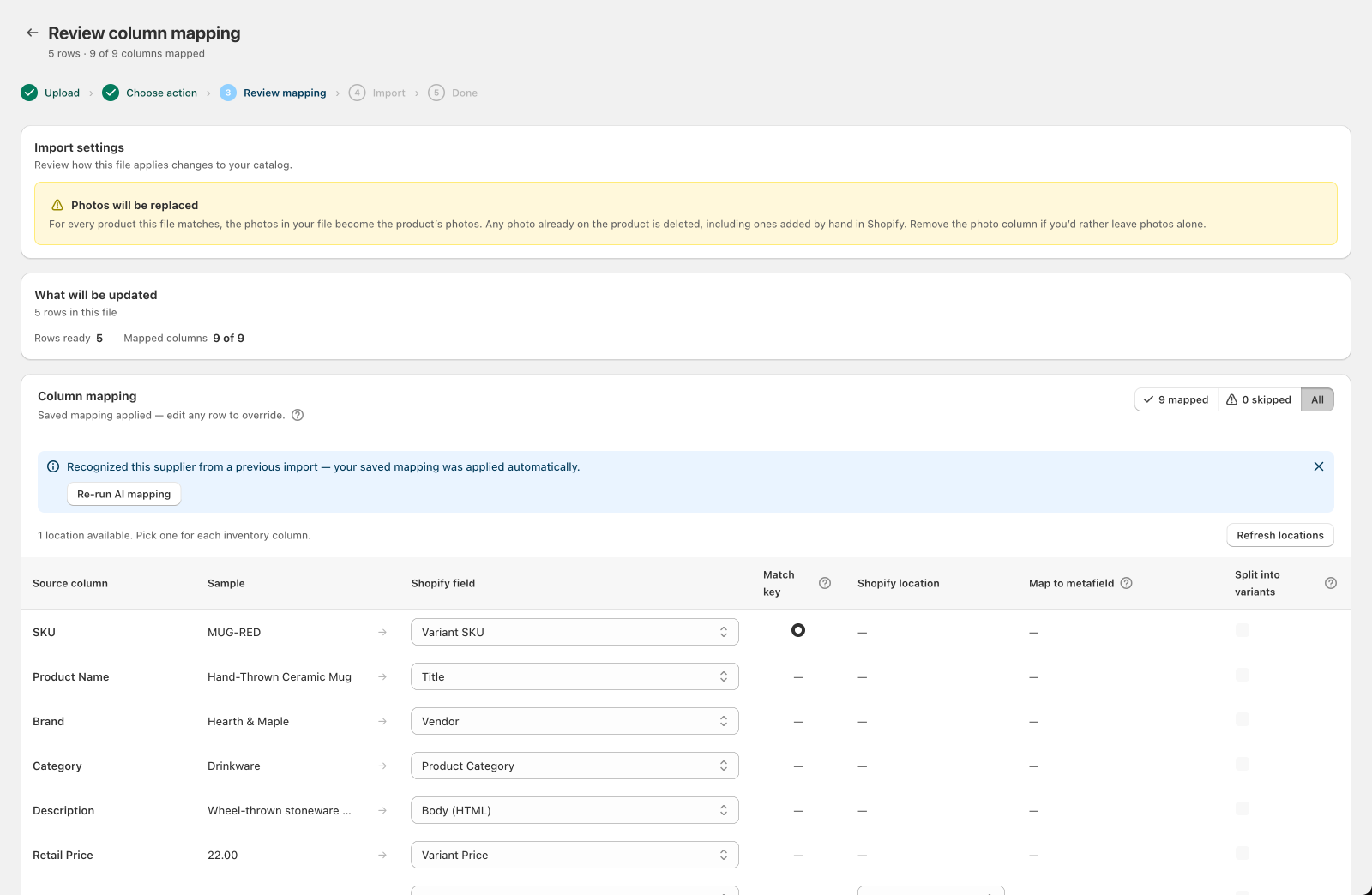Screen dimensions: 1372x895
Task: Open the Body (HTML) field dropdown
Action: point(575,810)
